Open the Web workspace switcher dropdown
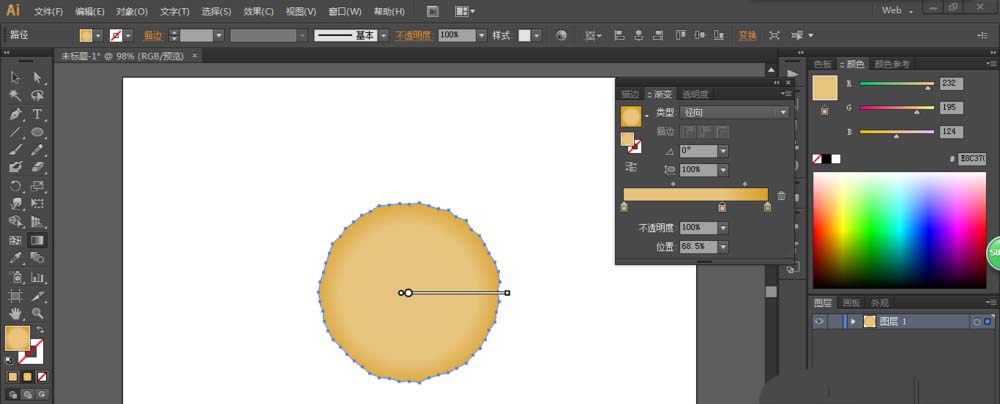 (898, 11)
